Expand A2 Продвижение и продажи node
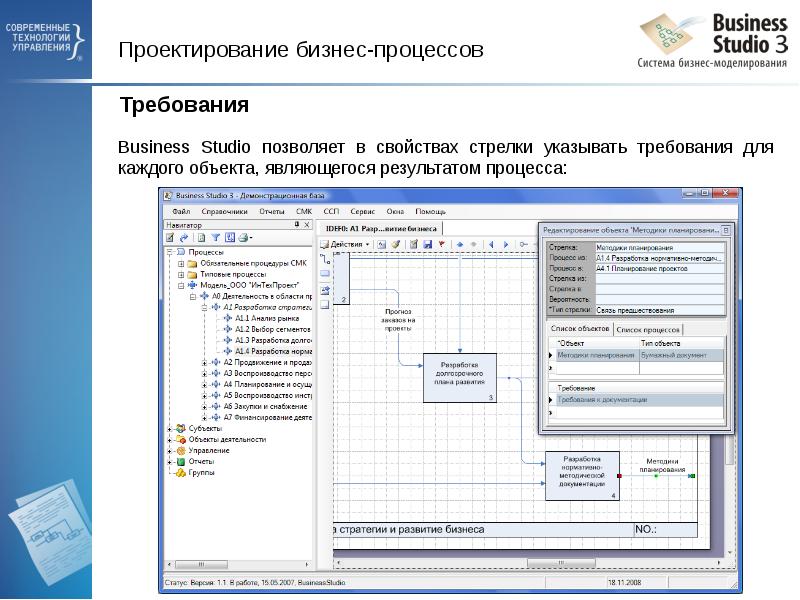Screen dimensions: 800x600 (x=204, y=363)
